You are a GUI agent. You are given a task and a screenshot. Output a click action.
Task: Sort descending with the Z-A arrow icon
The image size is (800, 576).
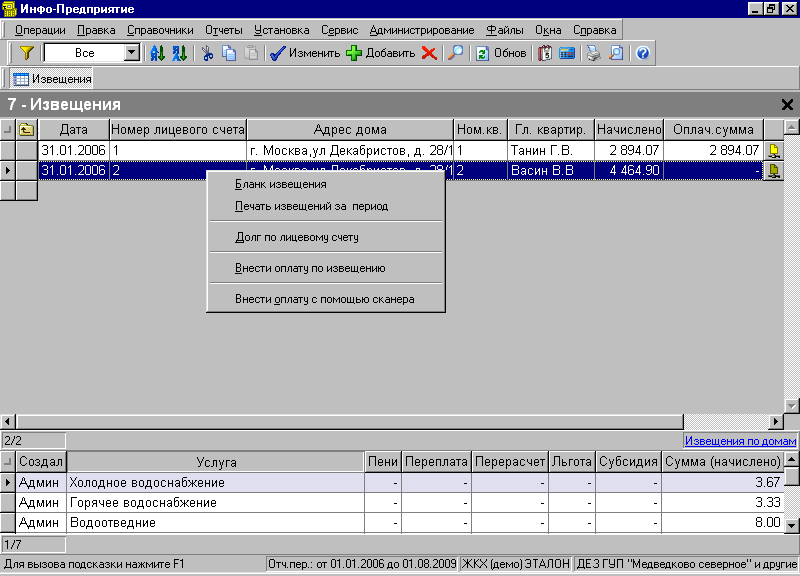tap(179, 53)
